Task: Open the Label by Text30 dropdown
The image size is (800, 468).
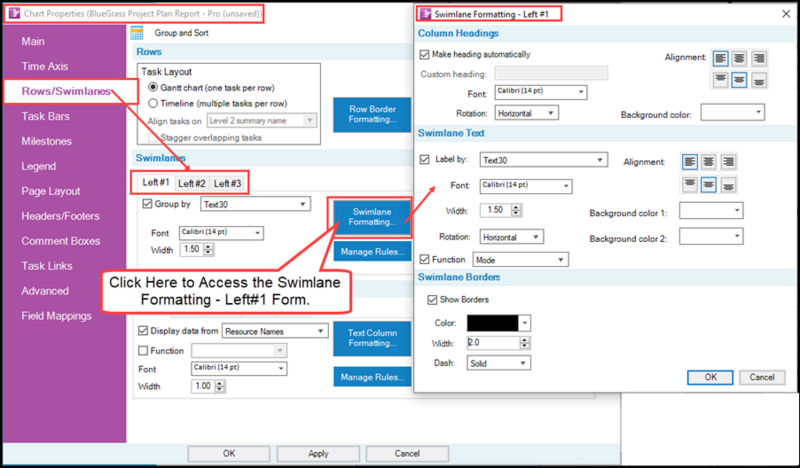Action: tap(543, 160)
